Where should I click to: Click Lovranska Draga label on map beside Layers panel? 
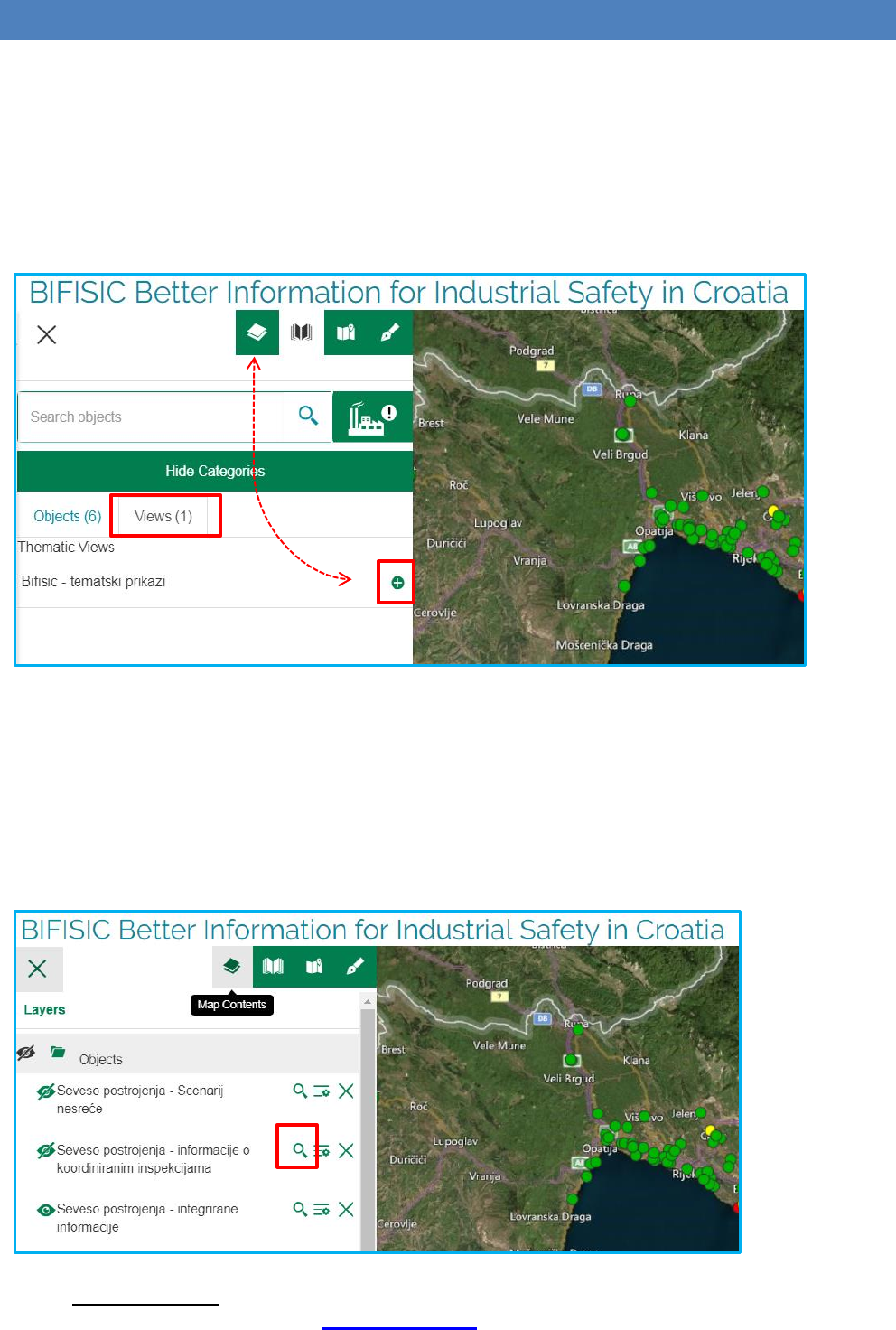(550, 1216)
